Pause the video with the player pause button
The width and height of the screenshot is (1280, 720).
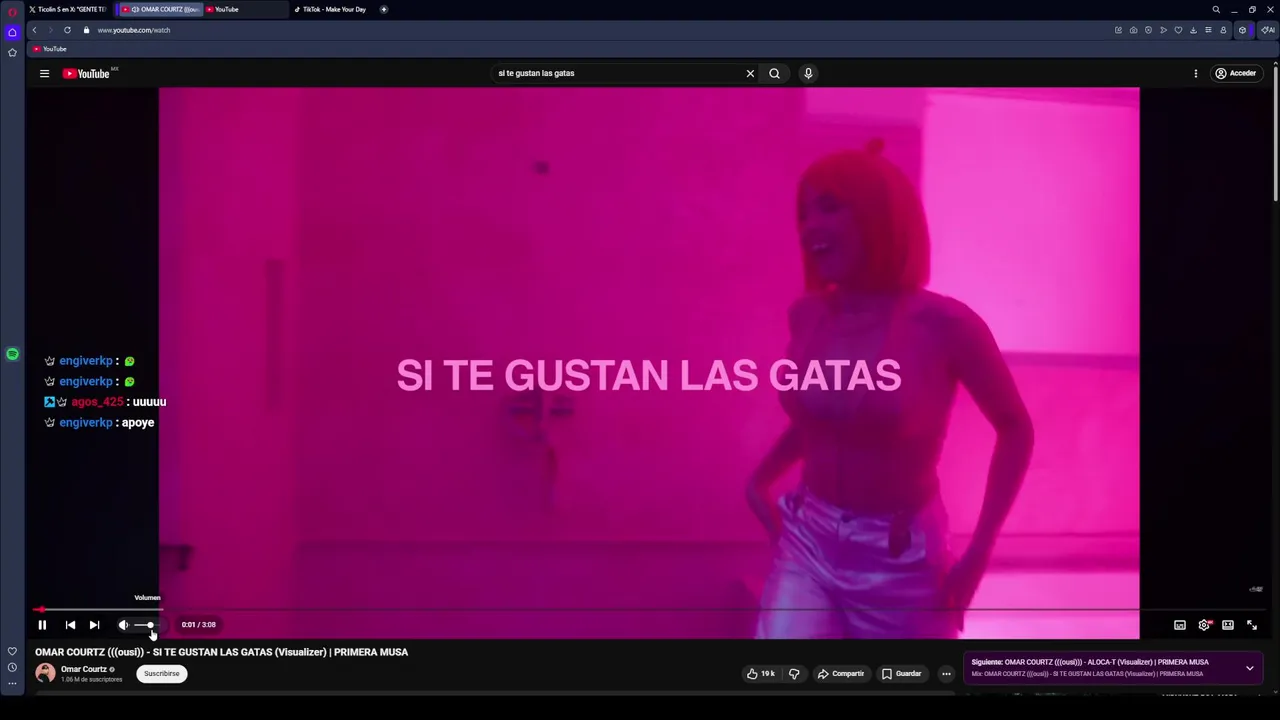pos(42,625)
